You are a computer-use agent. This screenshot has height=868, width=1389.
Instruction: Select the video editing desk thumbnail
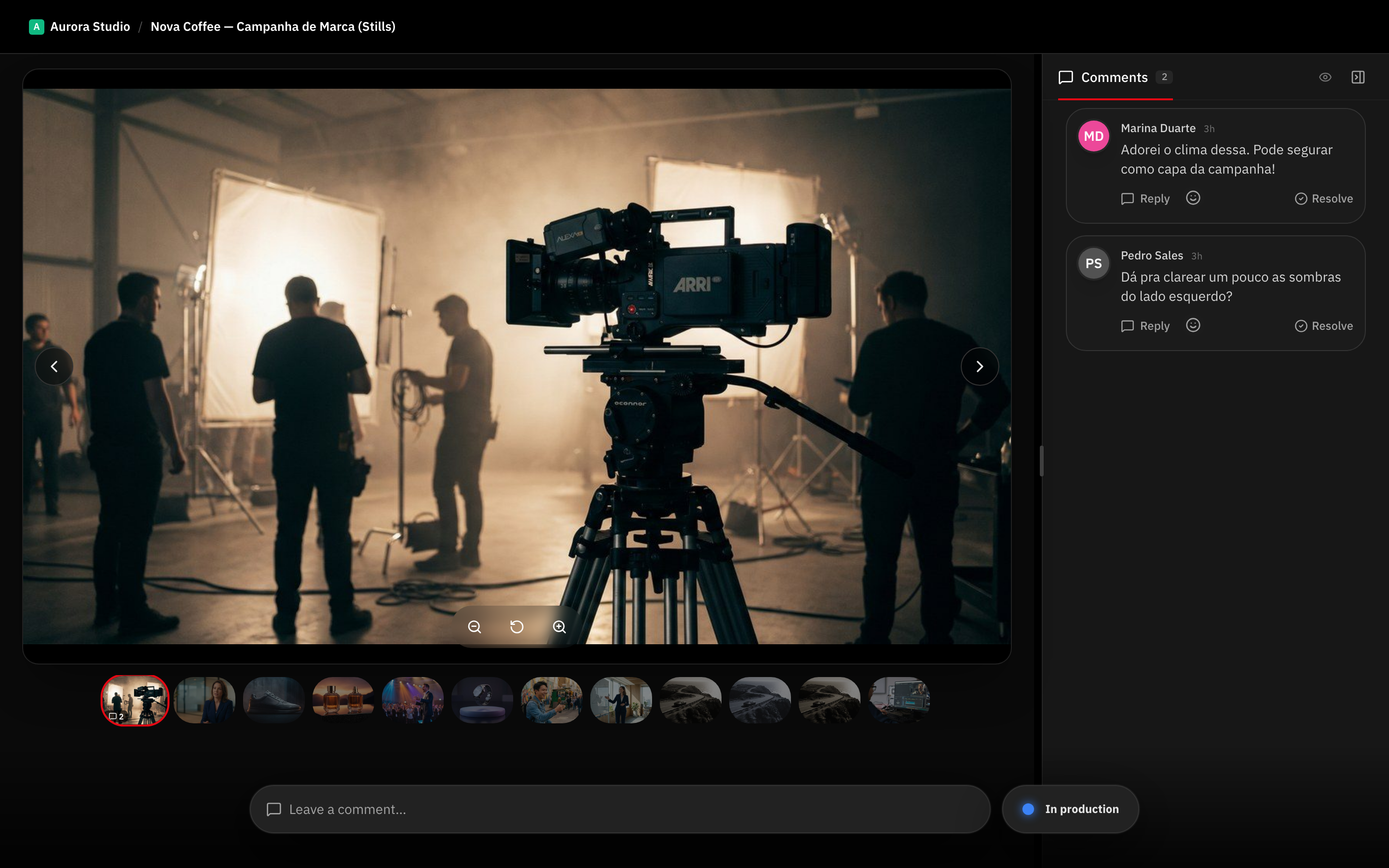point(899,700)
